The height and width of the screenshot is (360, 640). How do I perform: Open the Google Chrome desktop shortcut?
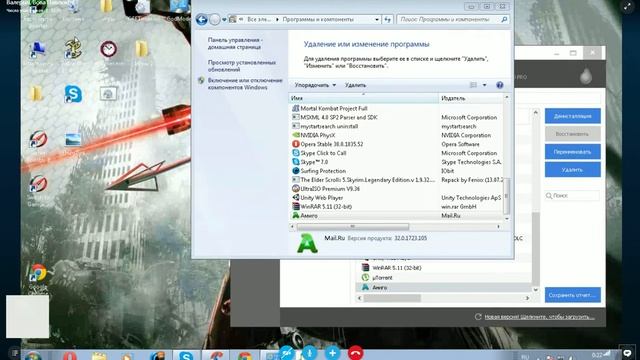[38, 273]
